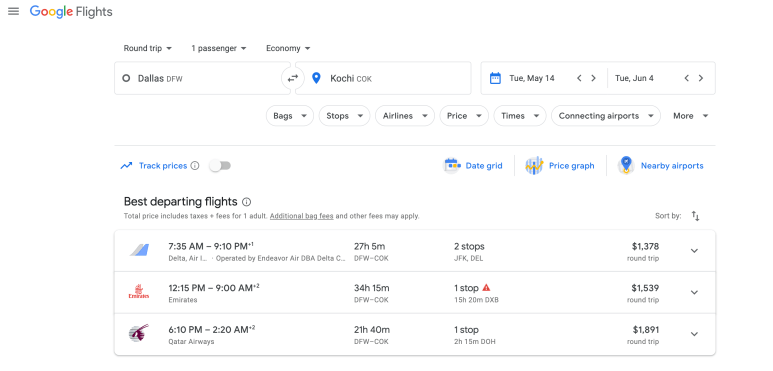Click the Emirates airline logo
Image resolution: width=773 pixels, height=371 pixels.
click(x=139, y=292)
